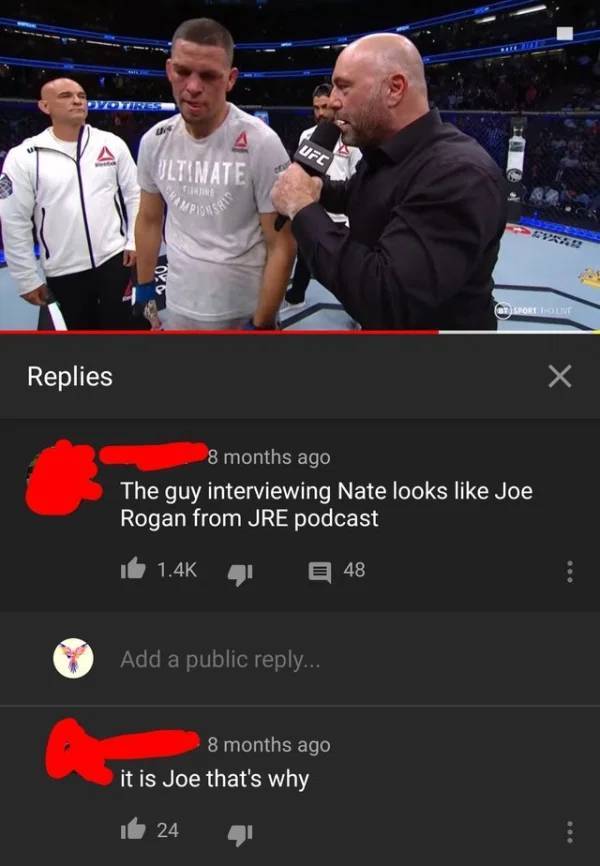Click the top comment's redacted username

[x=154, y=455]
